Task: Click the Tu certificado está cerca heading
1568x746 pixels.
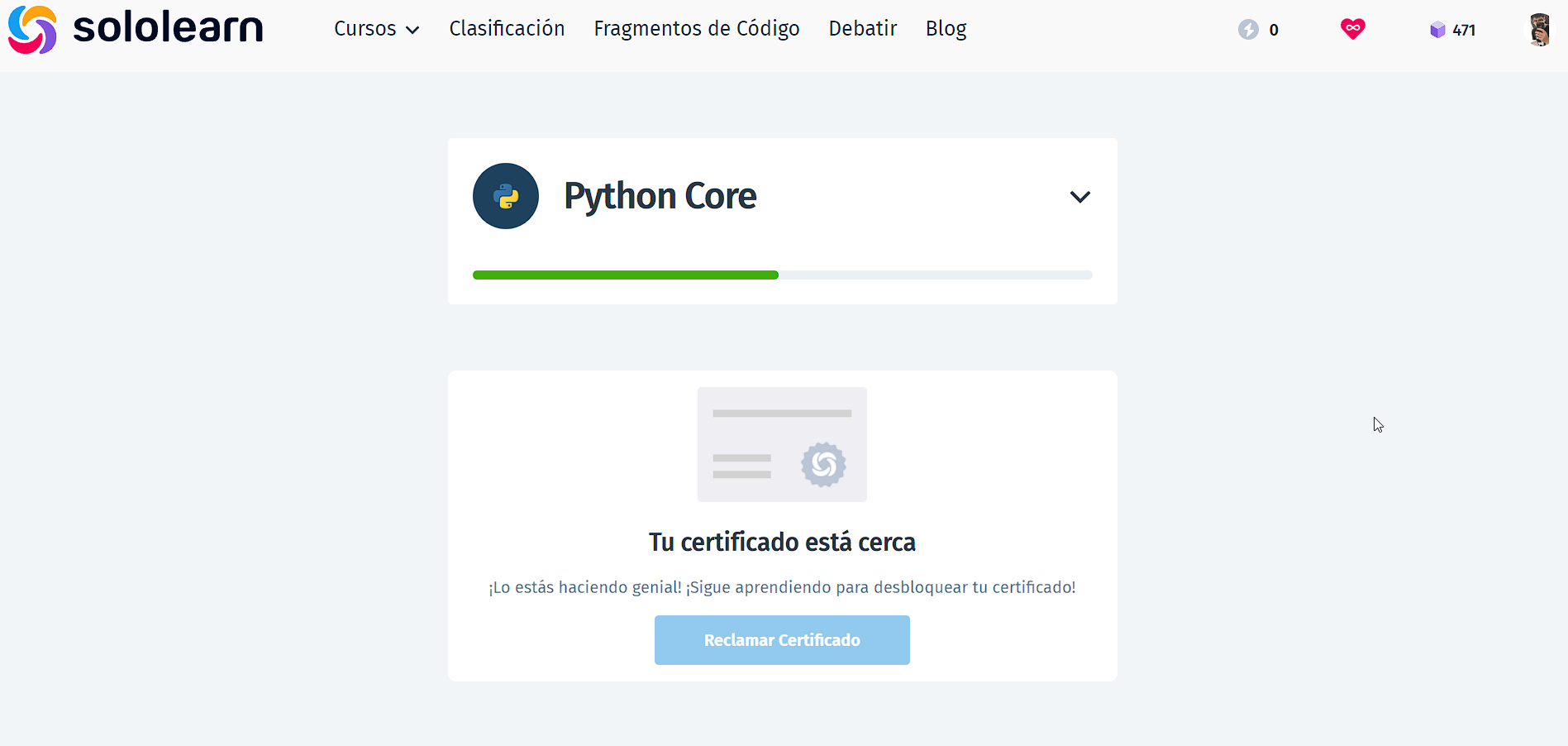Action: tap(782, 542)
